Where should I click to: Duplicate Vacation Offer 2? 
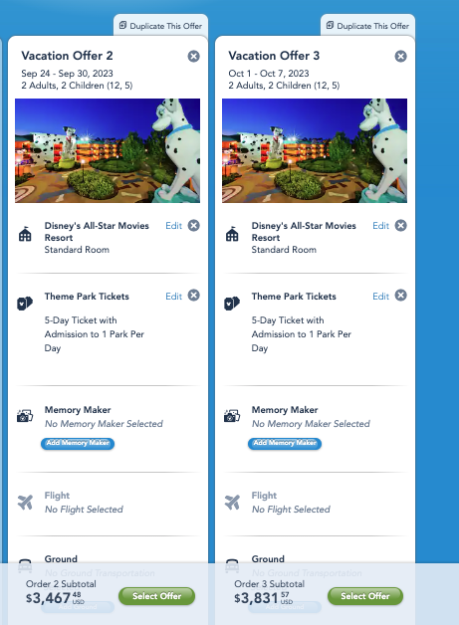[161, 26]
